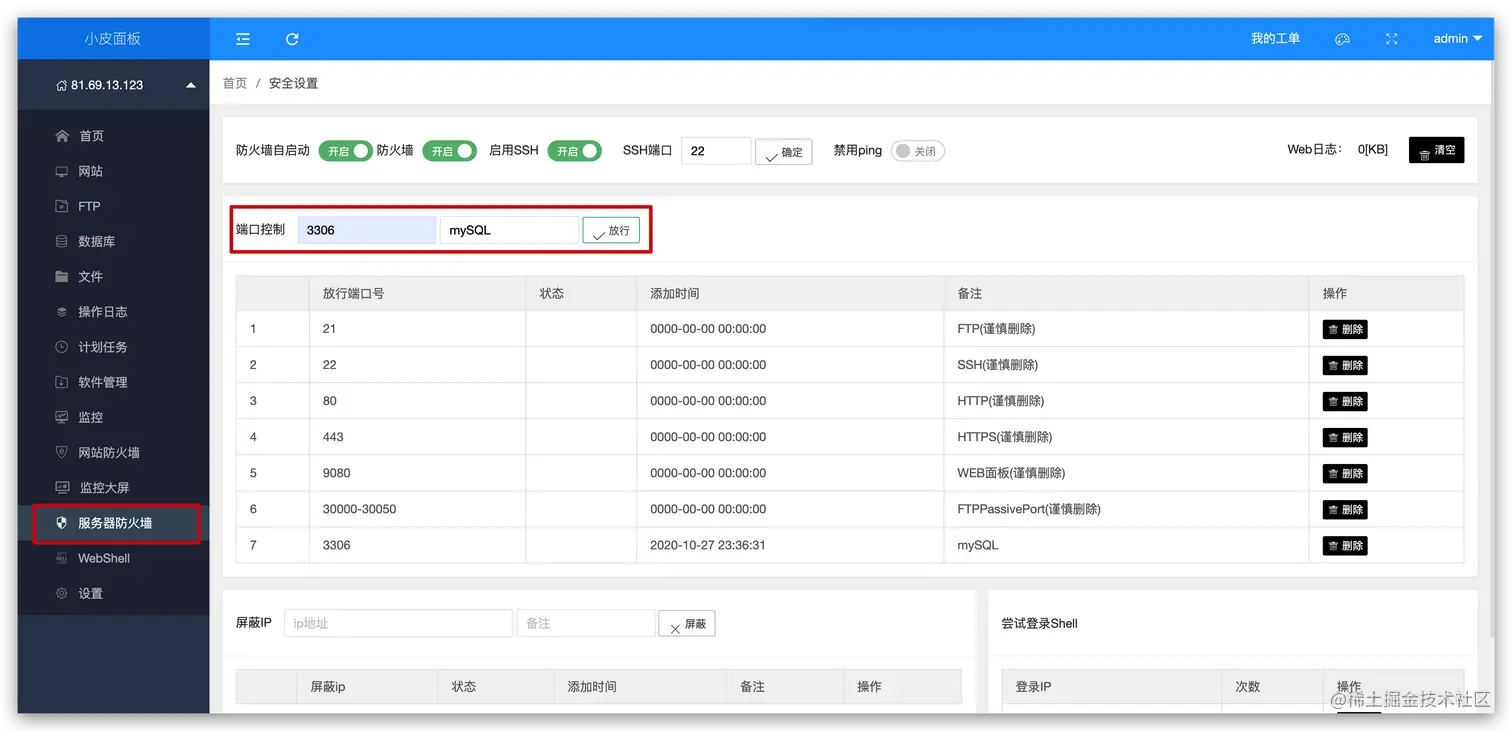Delete the mySQL port 3306 rule
This screenshot has height=731, width=1512.
click(x=1345, y=545)
